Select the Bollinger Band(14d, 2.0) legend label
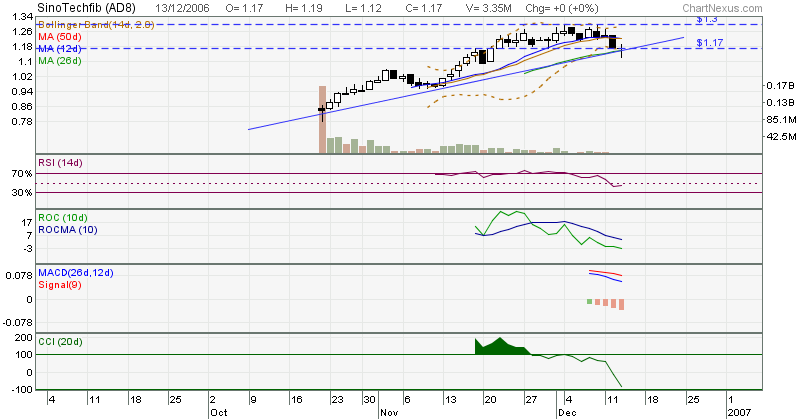The height and width of the screenshot is (419, 800). pos(96,24)
